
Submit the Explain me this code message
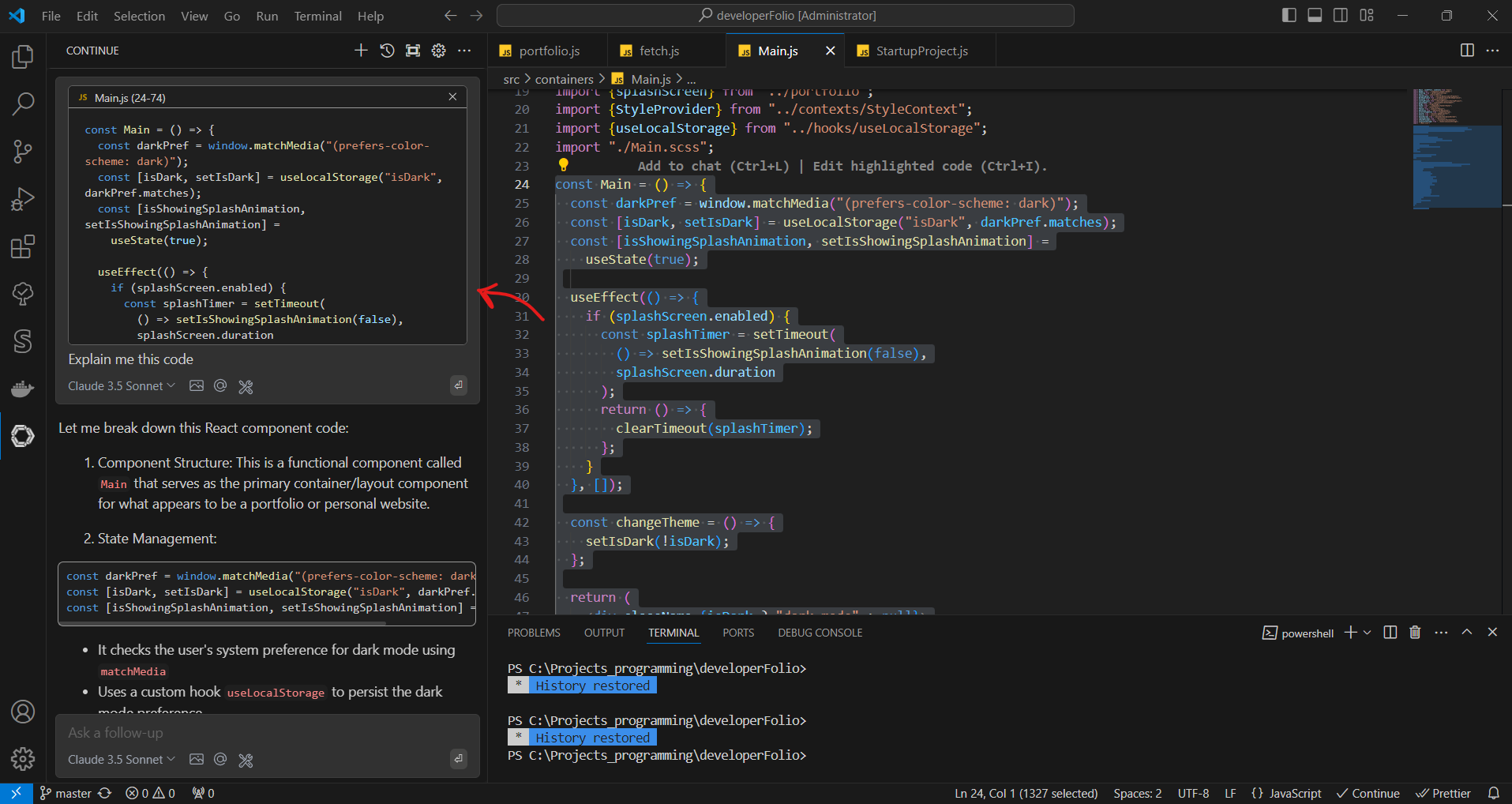pos(459,385)
